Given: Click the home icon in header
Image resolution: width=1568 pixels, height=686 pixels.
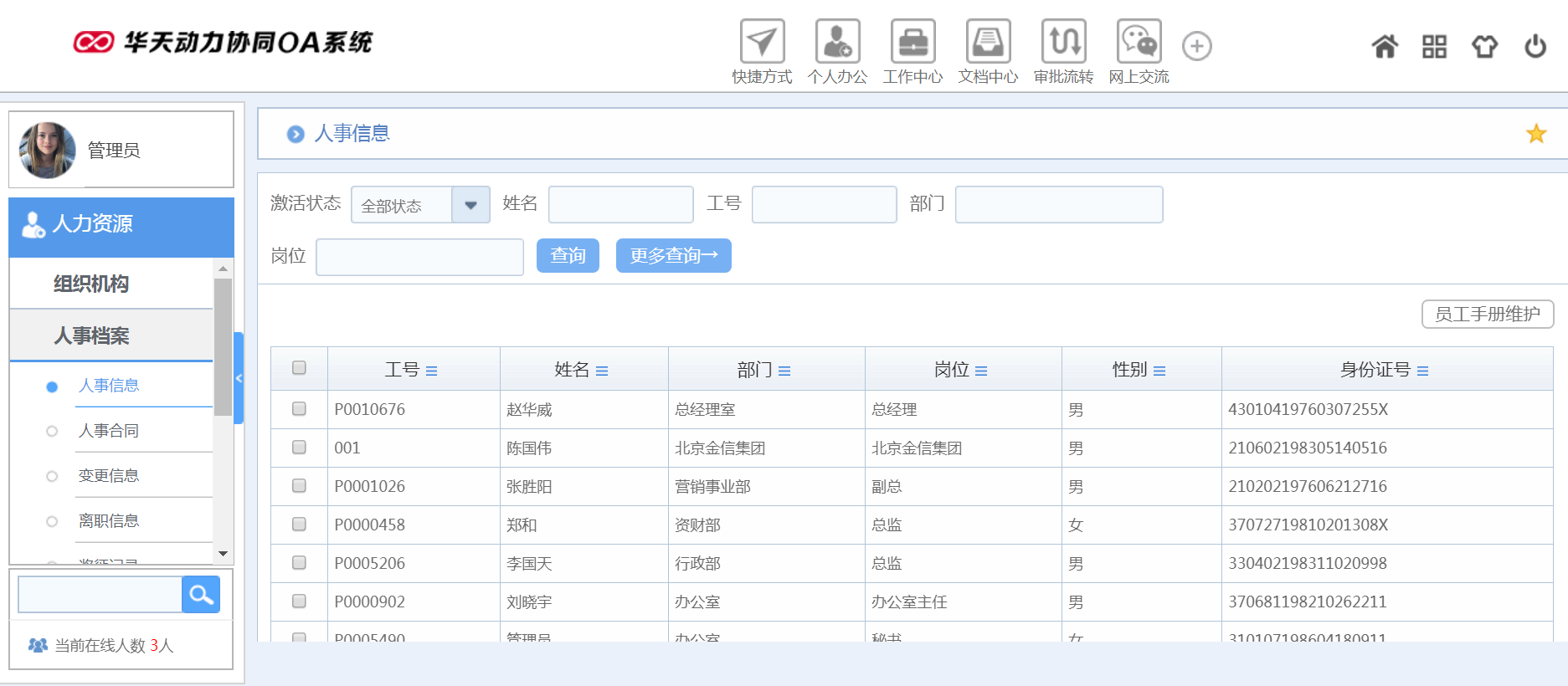Looking at the screenshot, I should coord(1385,47).
